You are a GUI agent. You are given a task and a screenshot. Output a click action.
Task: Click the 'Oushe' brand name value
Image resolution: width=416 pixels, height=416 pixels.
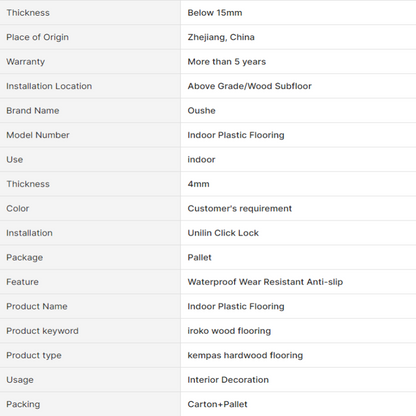[x=201, y=111]
